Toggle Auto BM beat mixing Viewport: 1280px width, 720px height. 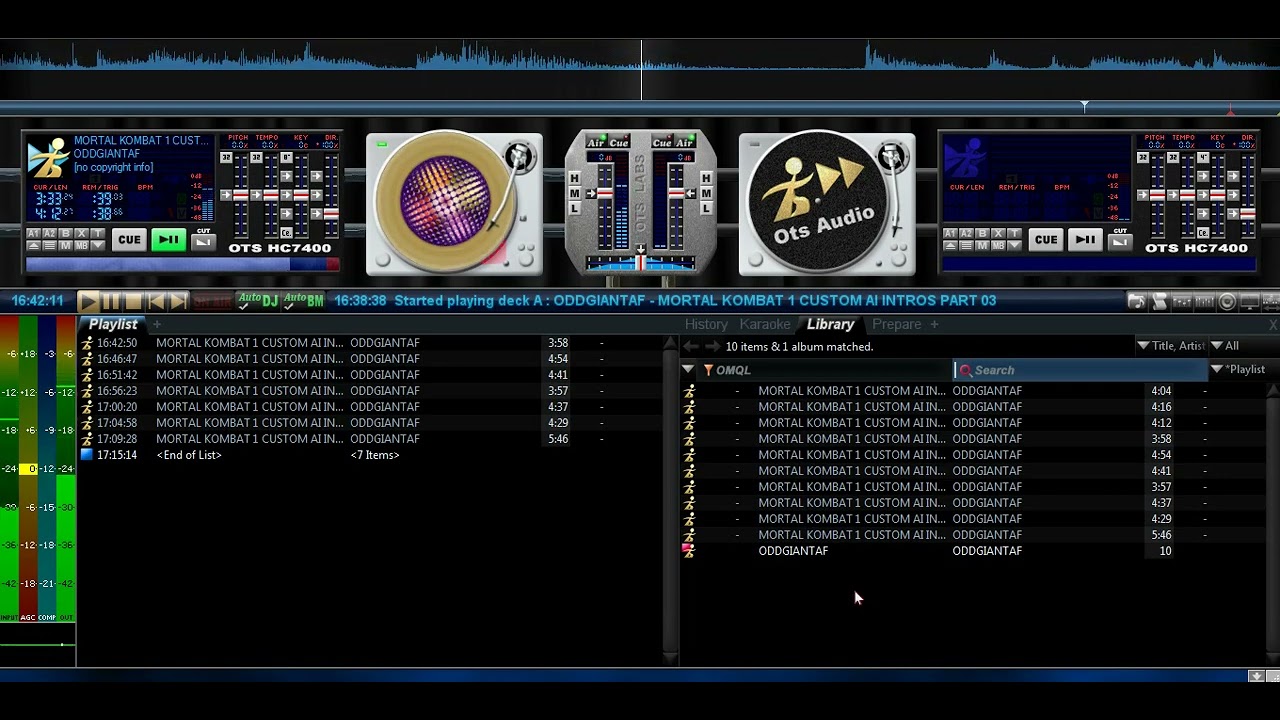tap(303, 301)
